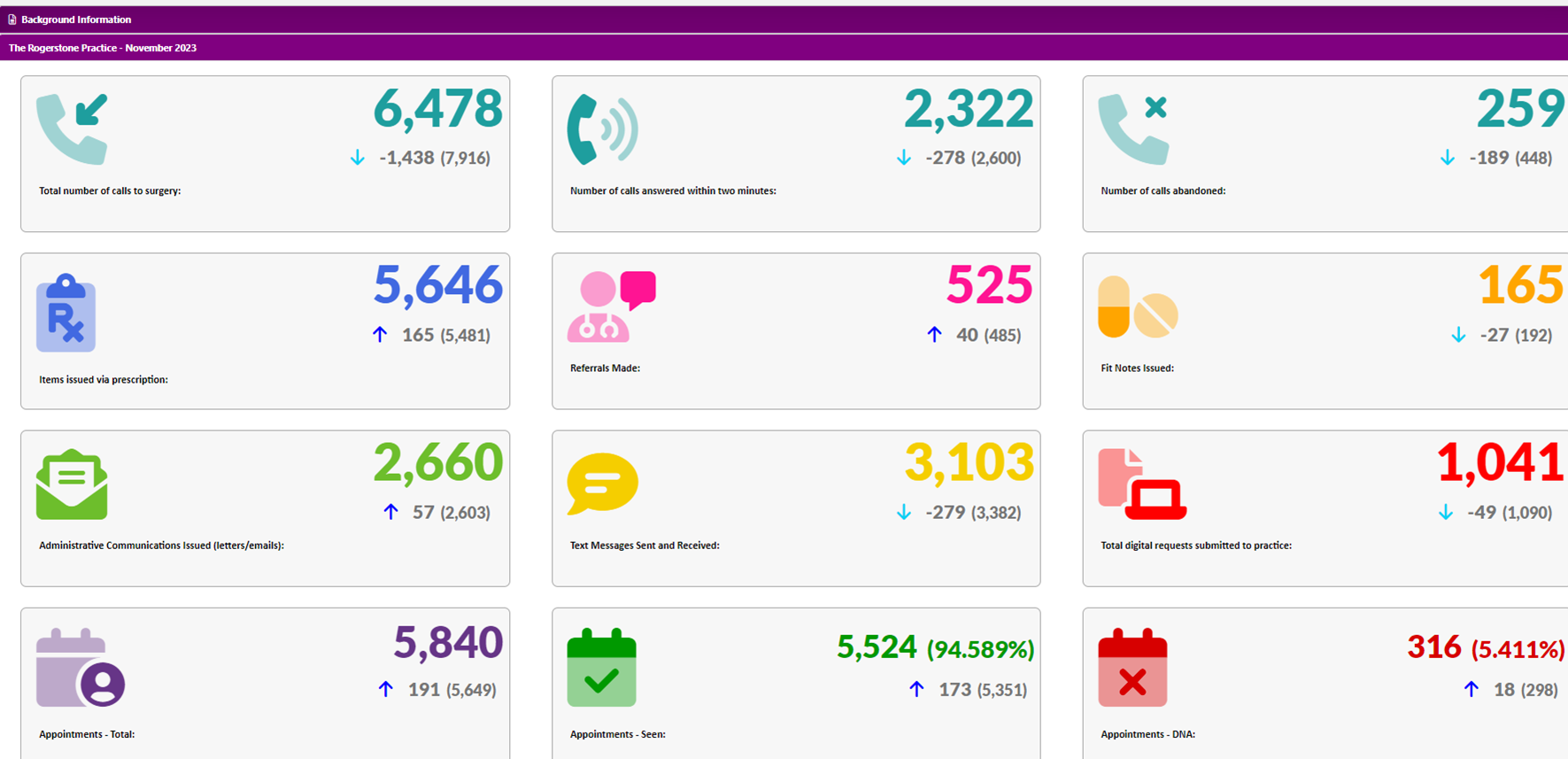Click the down arrow beside -27 (192)
This screenshot has height=759, width=1568.
[x=1458, y=335]
